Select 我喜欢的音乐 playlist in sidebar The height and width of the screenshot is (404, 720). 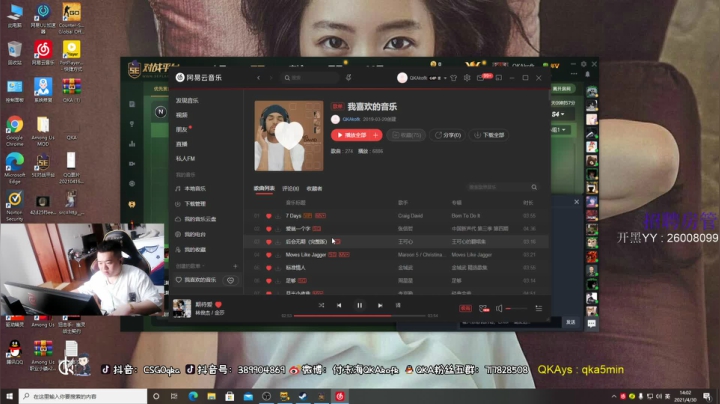[x=196, y=280]
